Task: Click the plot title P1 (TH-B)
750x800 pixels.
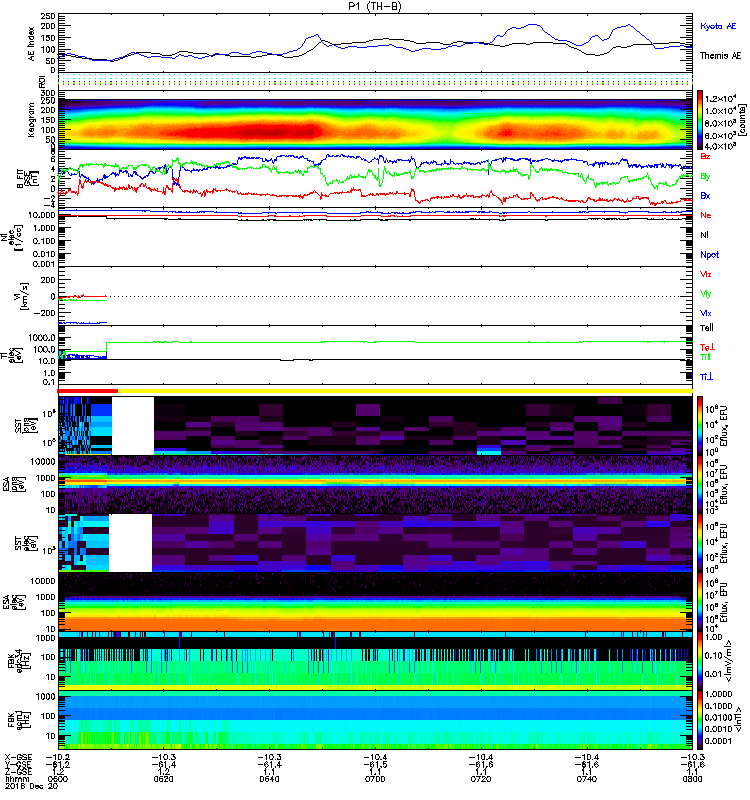Action: 374,6
